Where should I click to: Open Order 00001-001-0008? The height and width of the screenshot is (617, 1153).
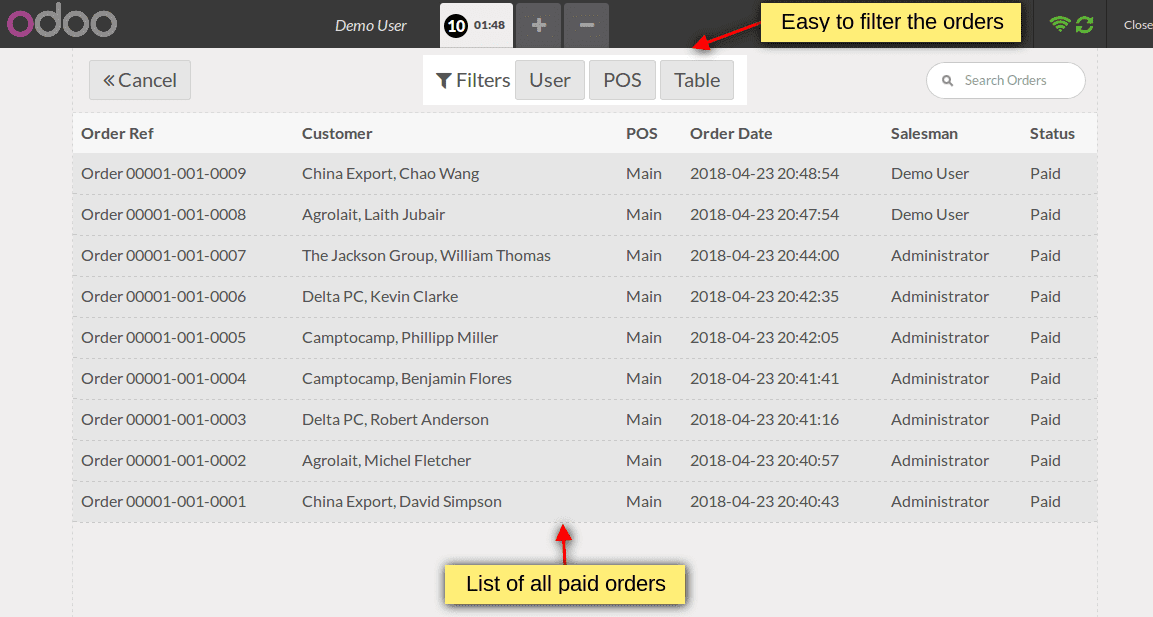[585, 215]
